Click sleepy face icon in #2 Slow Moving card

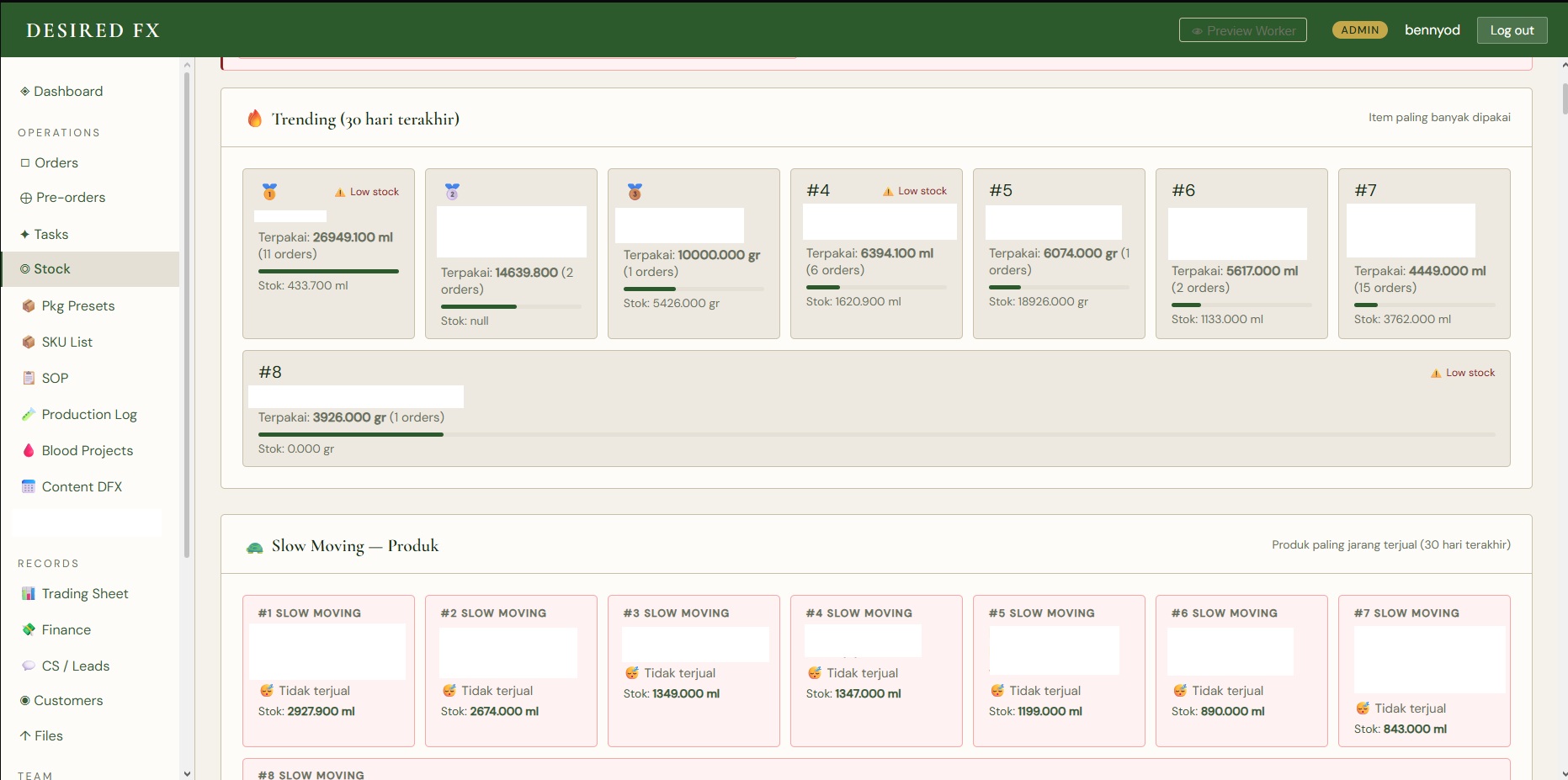pyautogui.click(x=449, y=691)
